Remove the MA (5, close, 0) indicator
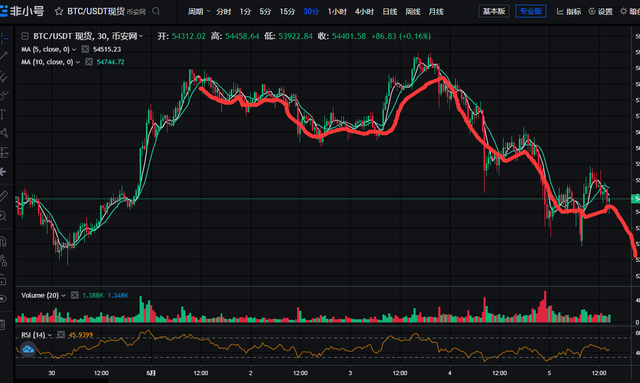640x383 pixels. [85, 49]
